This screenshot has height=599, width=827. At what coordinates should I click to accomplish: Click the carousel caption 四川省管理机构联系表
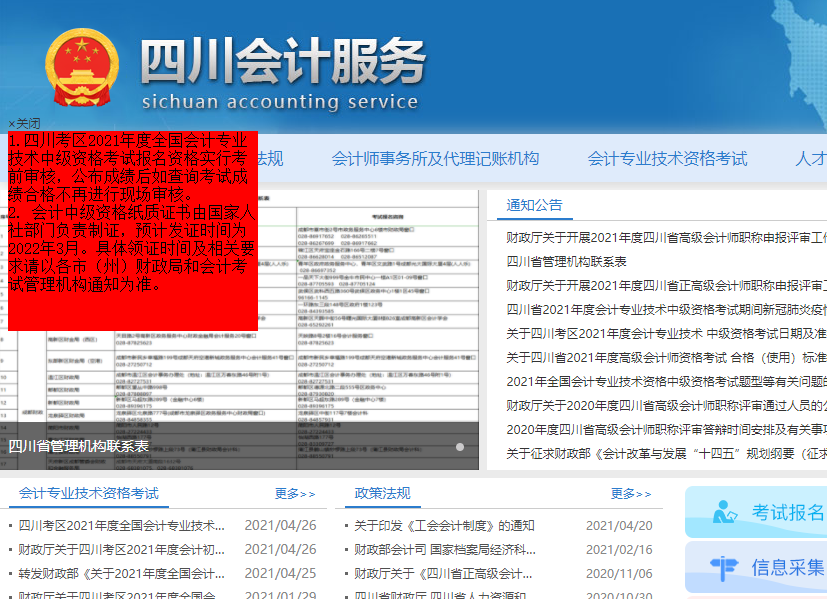78,447
